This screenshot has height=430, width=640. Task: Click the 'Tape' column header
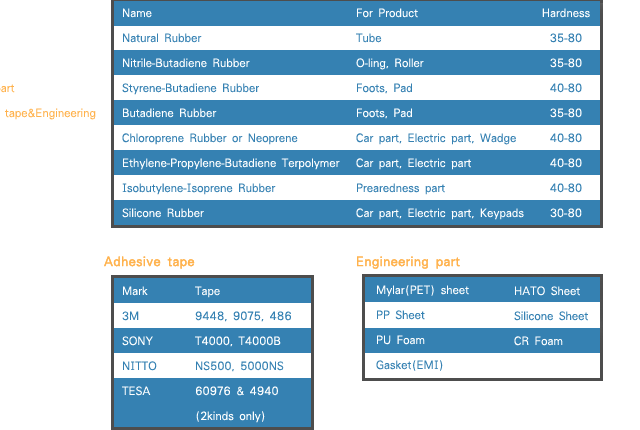point(207,291)
